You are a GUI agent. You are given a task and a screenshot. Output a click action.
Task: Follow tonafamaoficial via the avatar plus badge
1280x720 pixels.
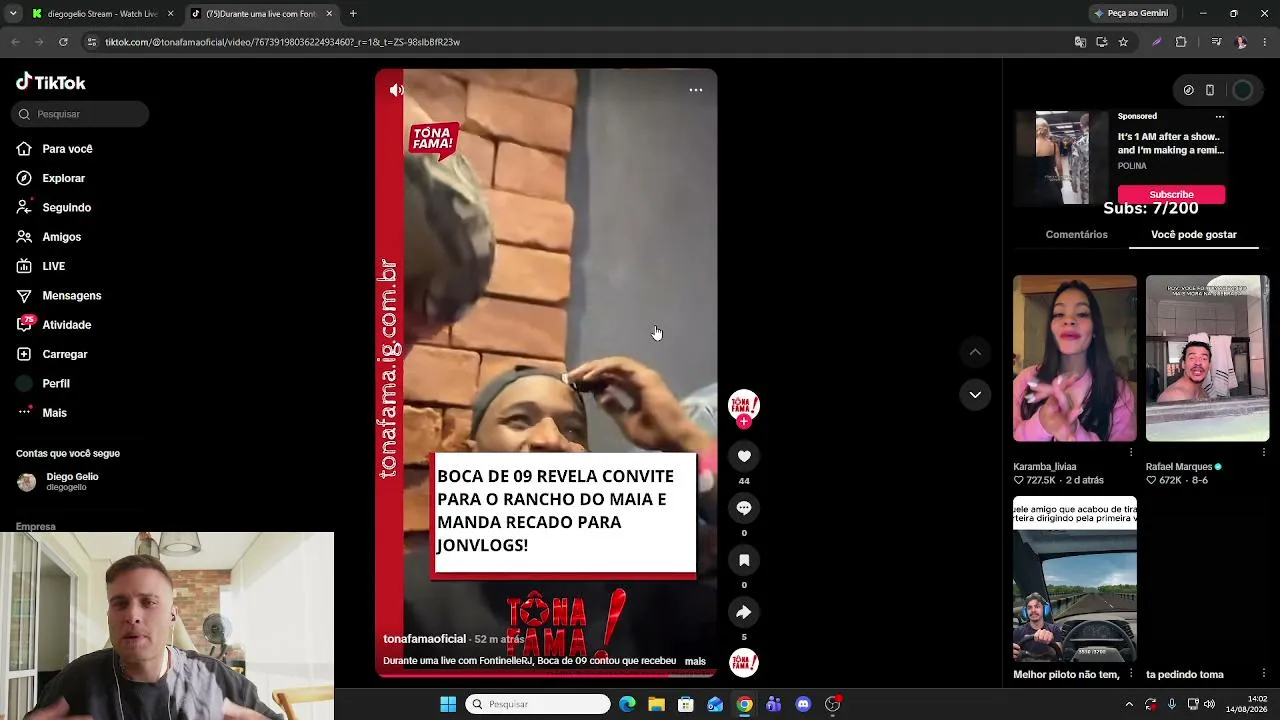tap(743, 422)
